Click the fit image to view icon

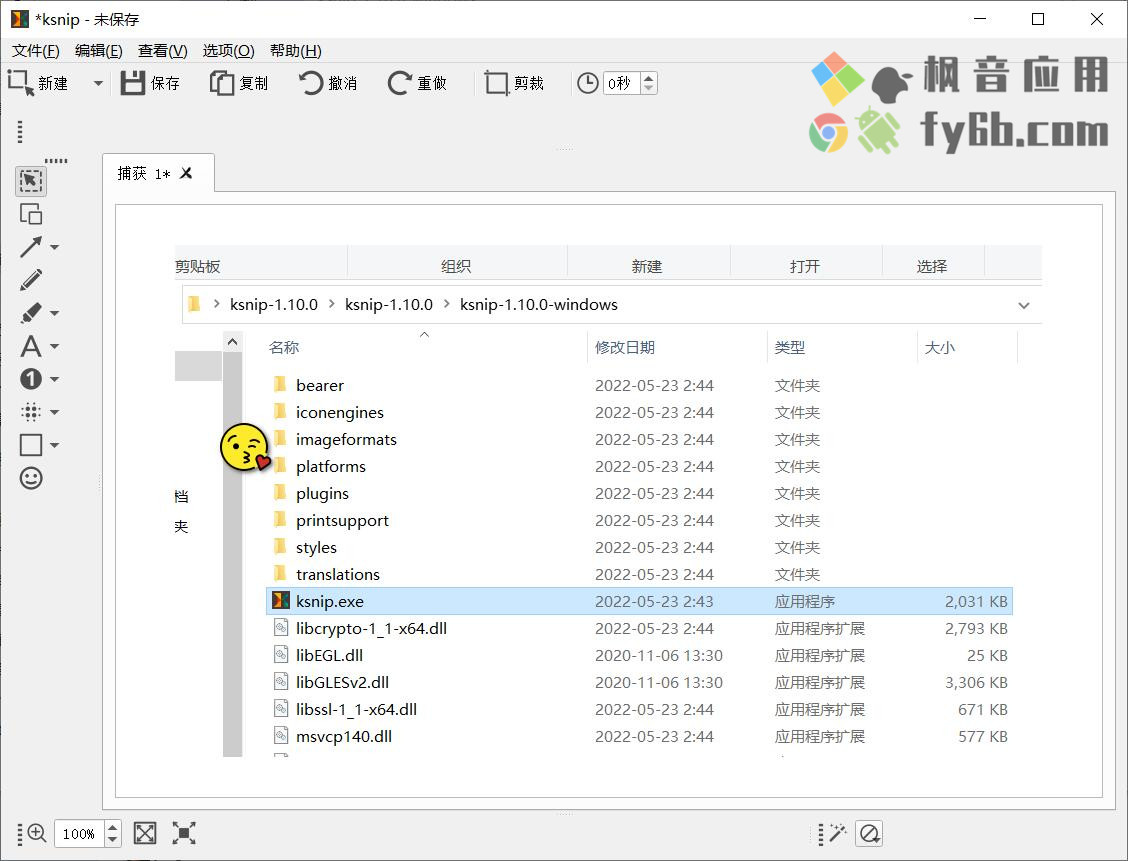[x=145, y=834]
